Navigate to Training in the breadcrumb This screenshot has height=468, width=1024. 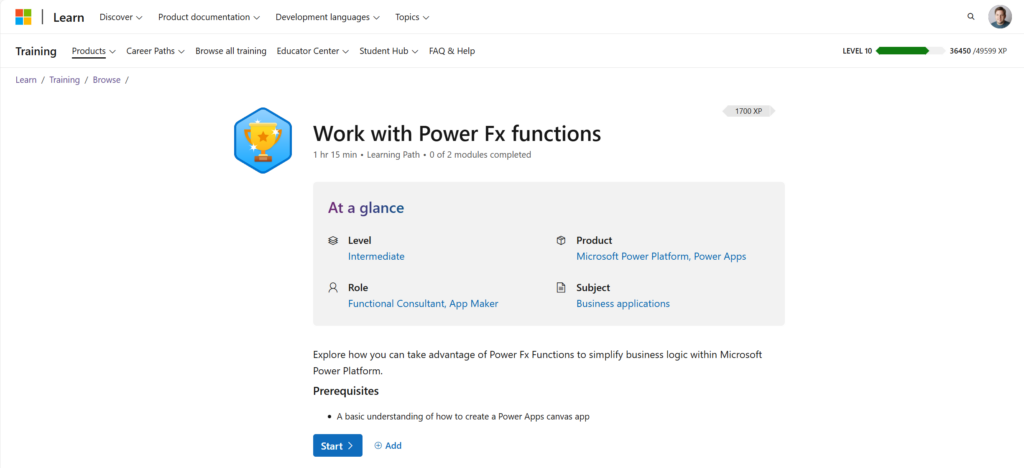pyautogui.click(x=64, y=80)
